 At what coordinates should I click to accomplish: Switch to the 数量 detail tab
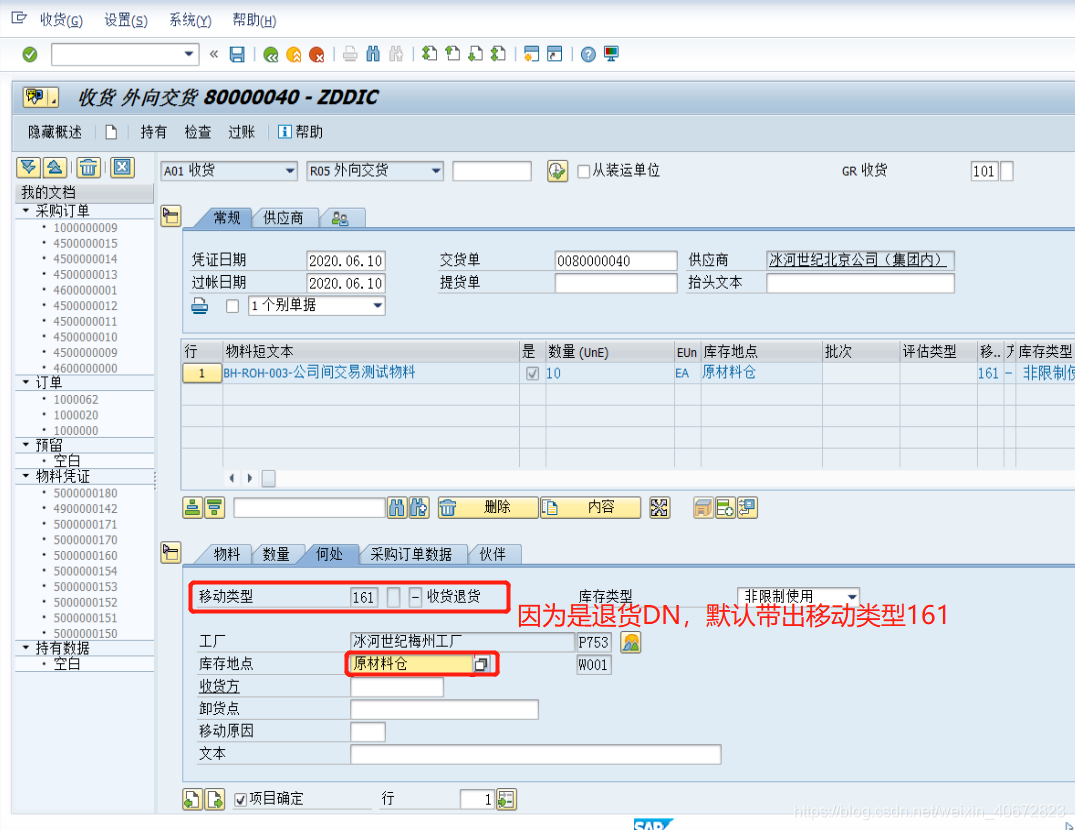click(276, 554)
